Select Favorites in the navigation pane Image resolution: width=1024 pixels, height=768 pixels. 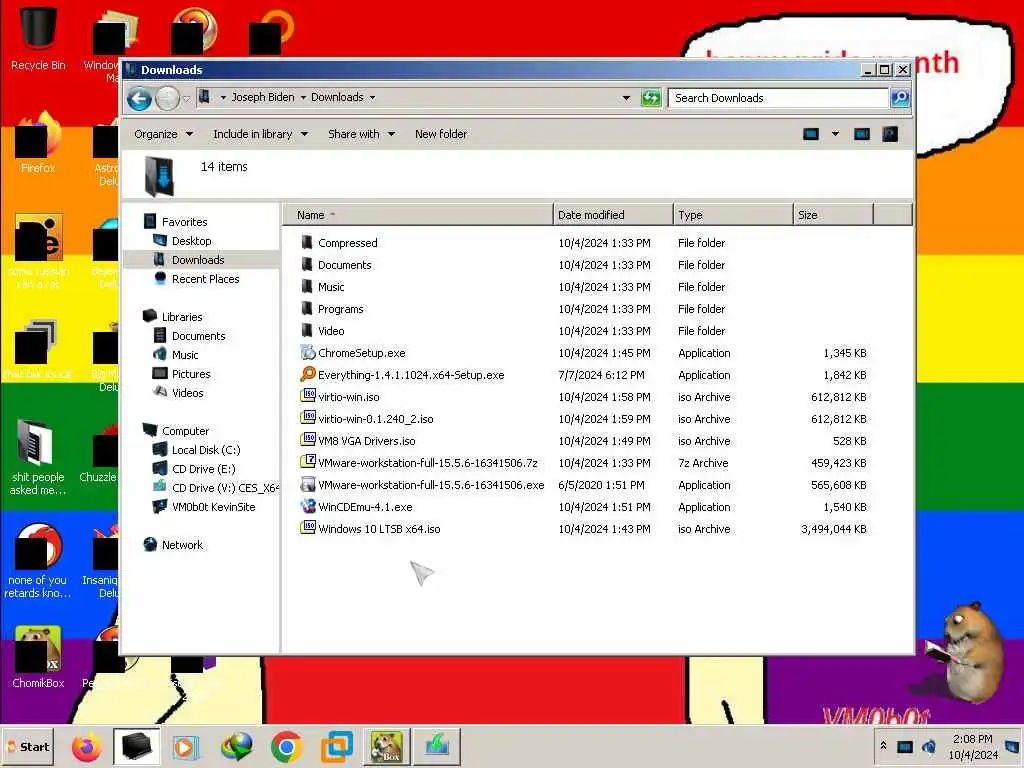(x=184, y=222)
